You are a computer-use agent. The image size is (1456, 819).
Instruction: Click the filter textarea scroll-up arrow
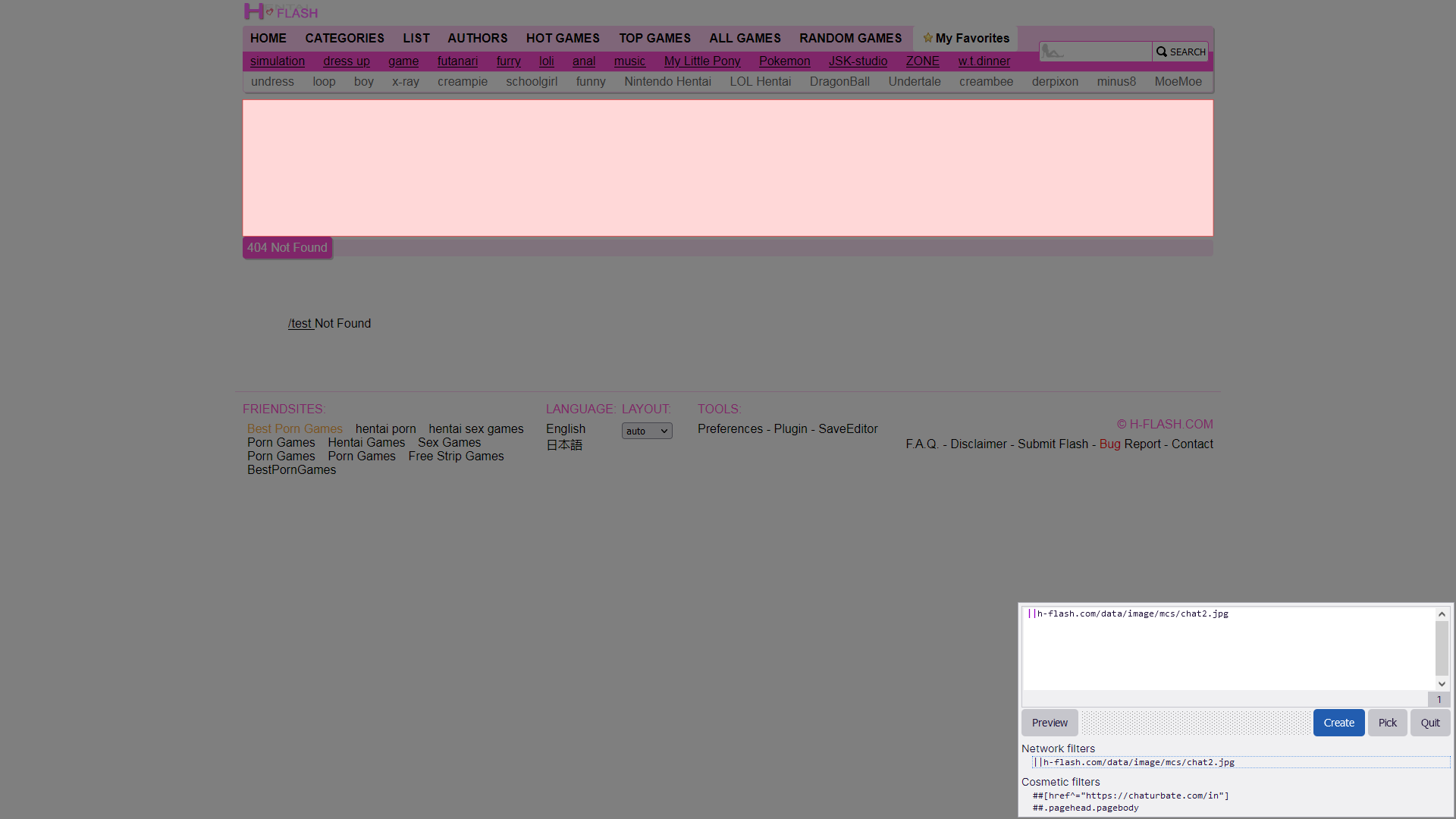click(x=1442, y=614)
